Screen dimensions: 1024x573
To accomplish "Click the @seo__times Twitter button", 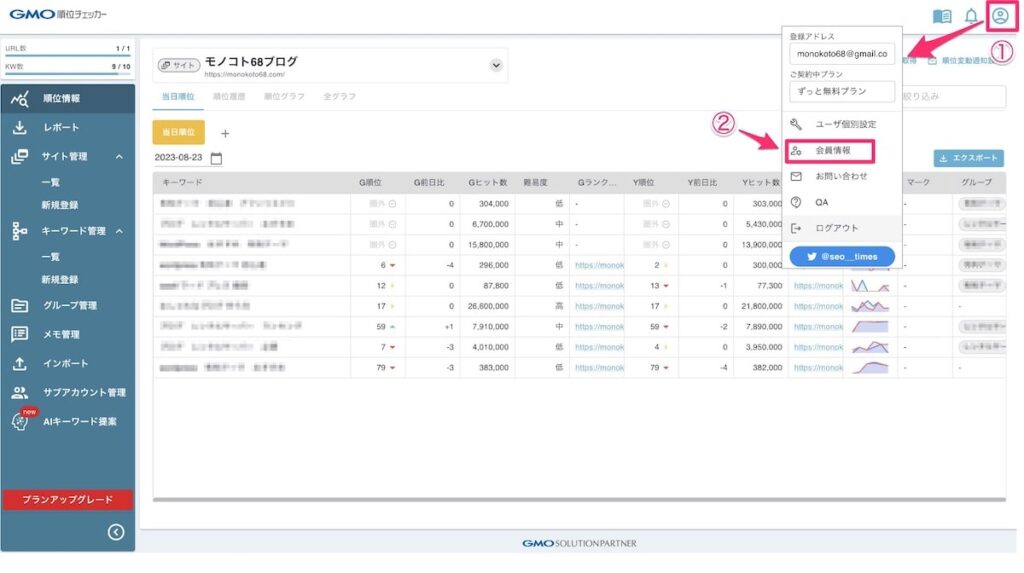I will click(x=842, y=257).
